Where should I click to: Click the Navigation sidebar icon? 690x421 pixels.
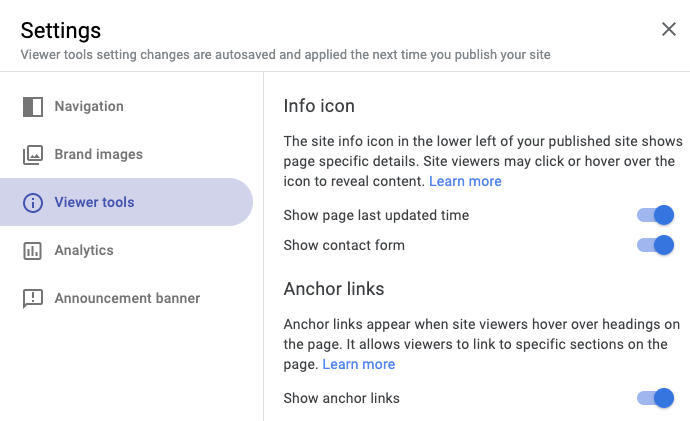coord(33,107)
